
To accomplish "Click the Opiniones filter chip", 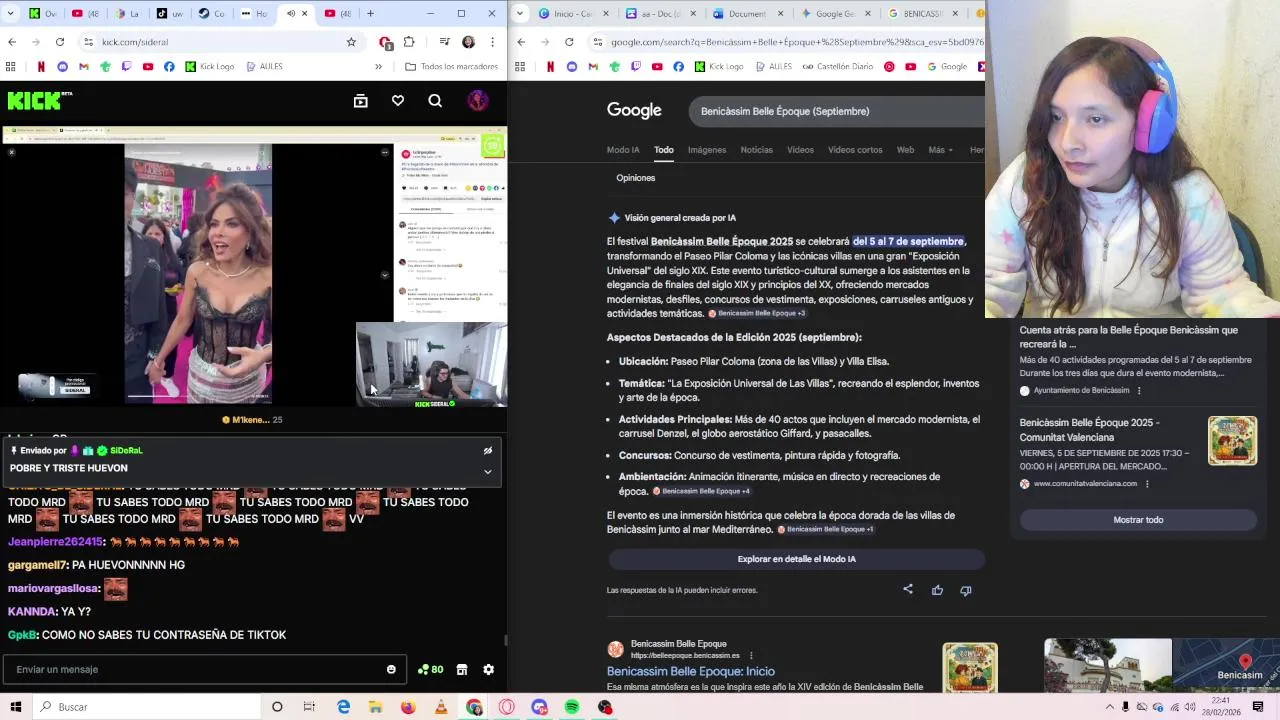I will 636,178.
